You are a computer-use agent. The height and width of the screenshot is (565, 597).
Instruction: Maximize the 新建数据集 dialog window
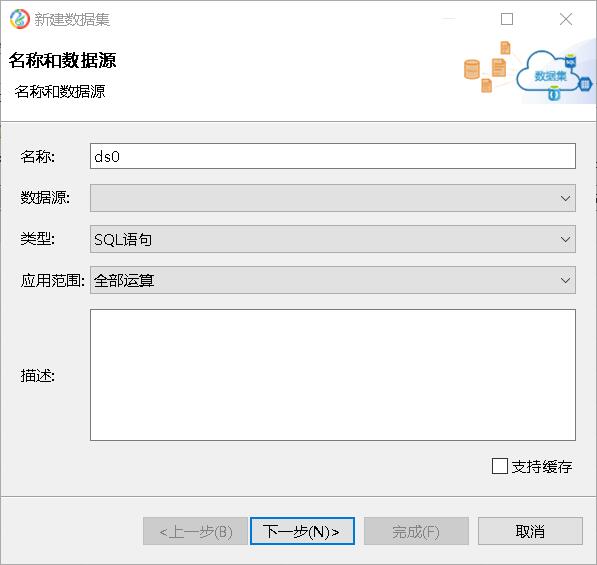tap(507, 19)
